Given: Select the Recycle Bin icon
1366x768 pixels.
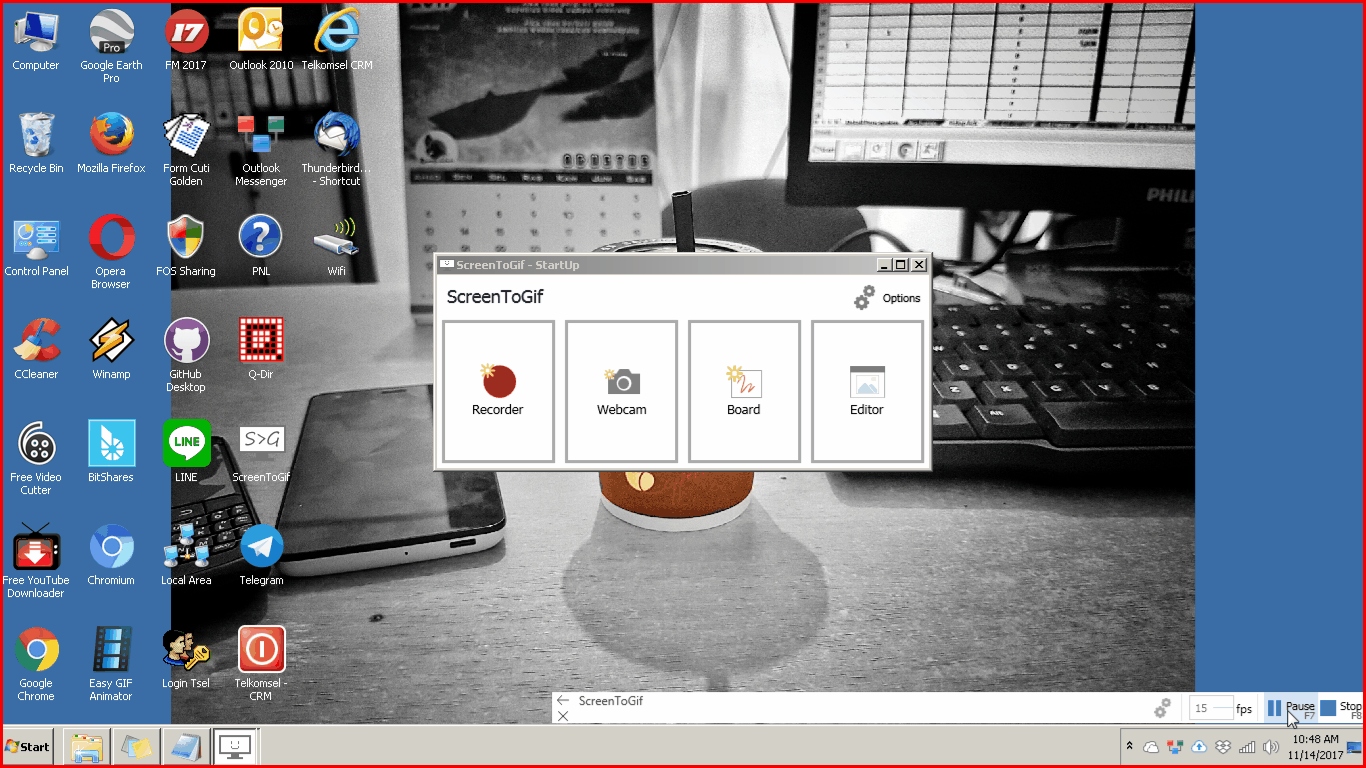Looking at the screenshot, I should point(36,144).
